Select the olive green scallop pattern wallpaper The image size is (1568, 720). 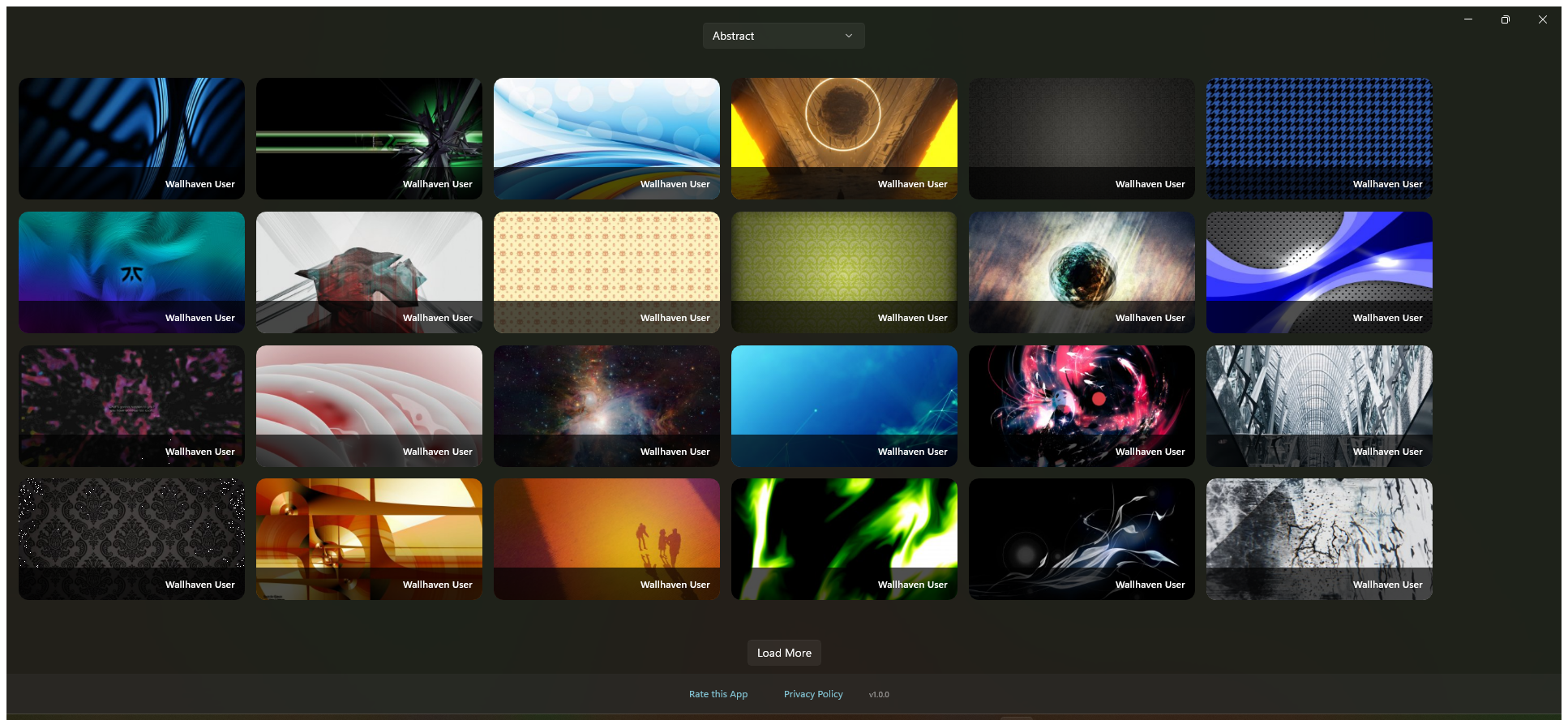coord(844,272)
